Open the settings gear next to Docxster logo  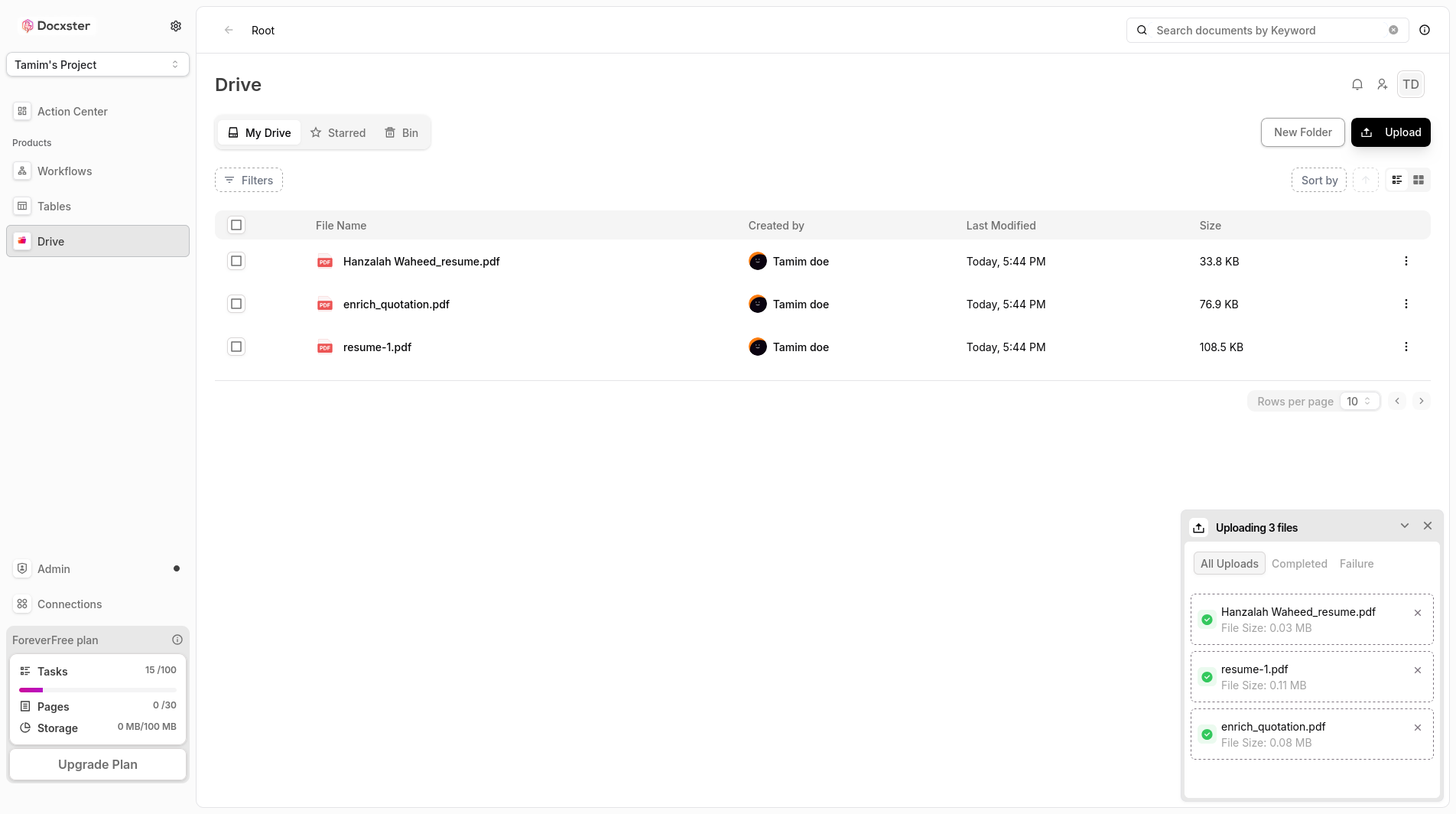click(176, 26)
